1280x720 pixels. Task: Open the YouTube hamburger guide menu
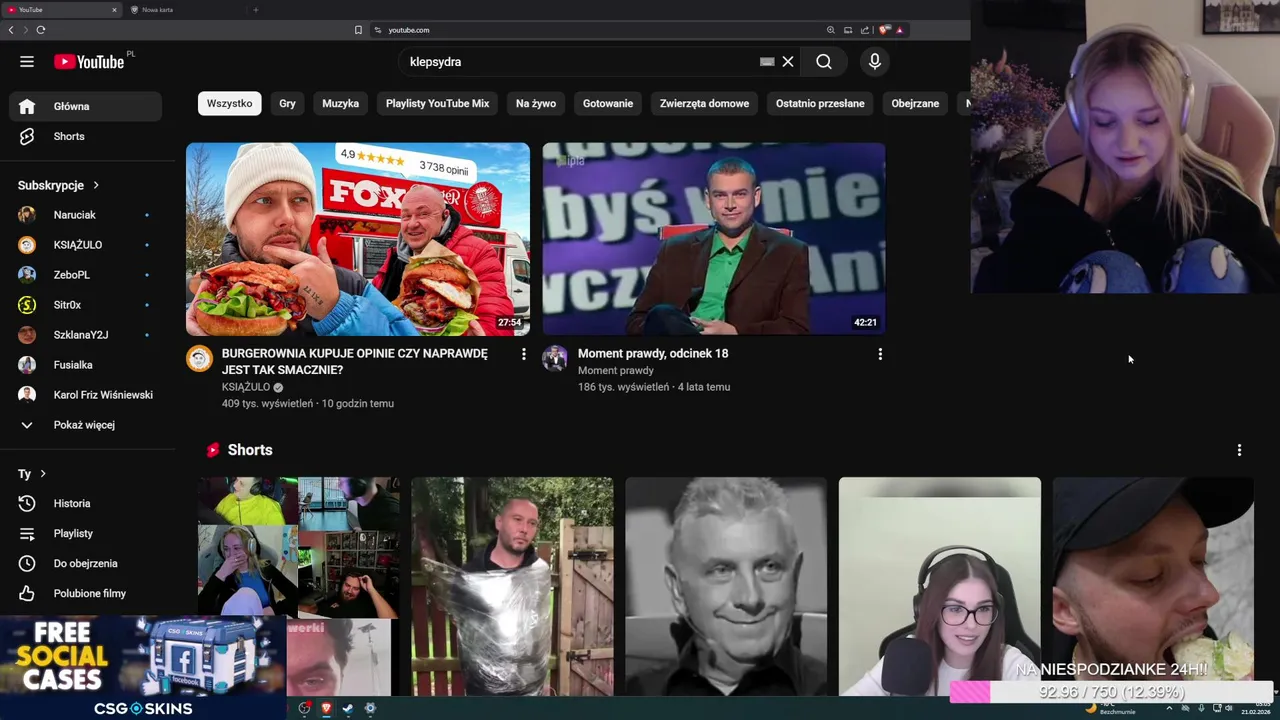click(27, 62)
